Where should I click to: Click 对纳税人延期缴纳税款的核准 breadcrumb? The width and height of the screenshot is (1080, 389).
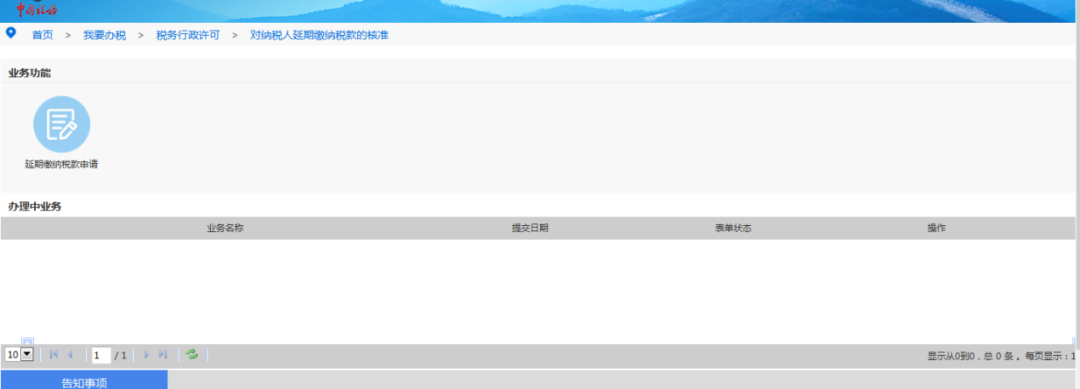click(320, 35)
